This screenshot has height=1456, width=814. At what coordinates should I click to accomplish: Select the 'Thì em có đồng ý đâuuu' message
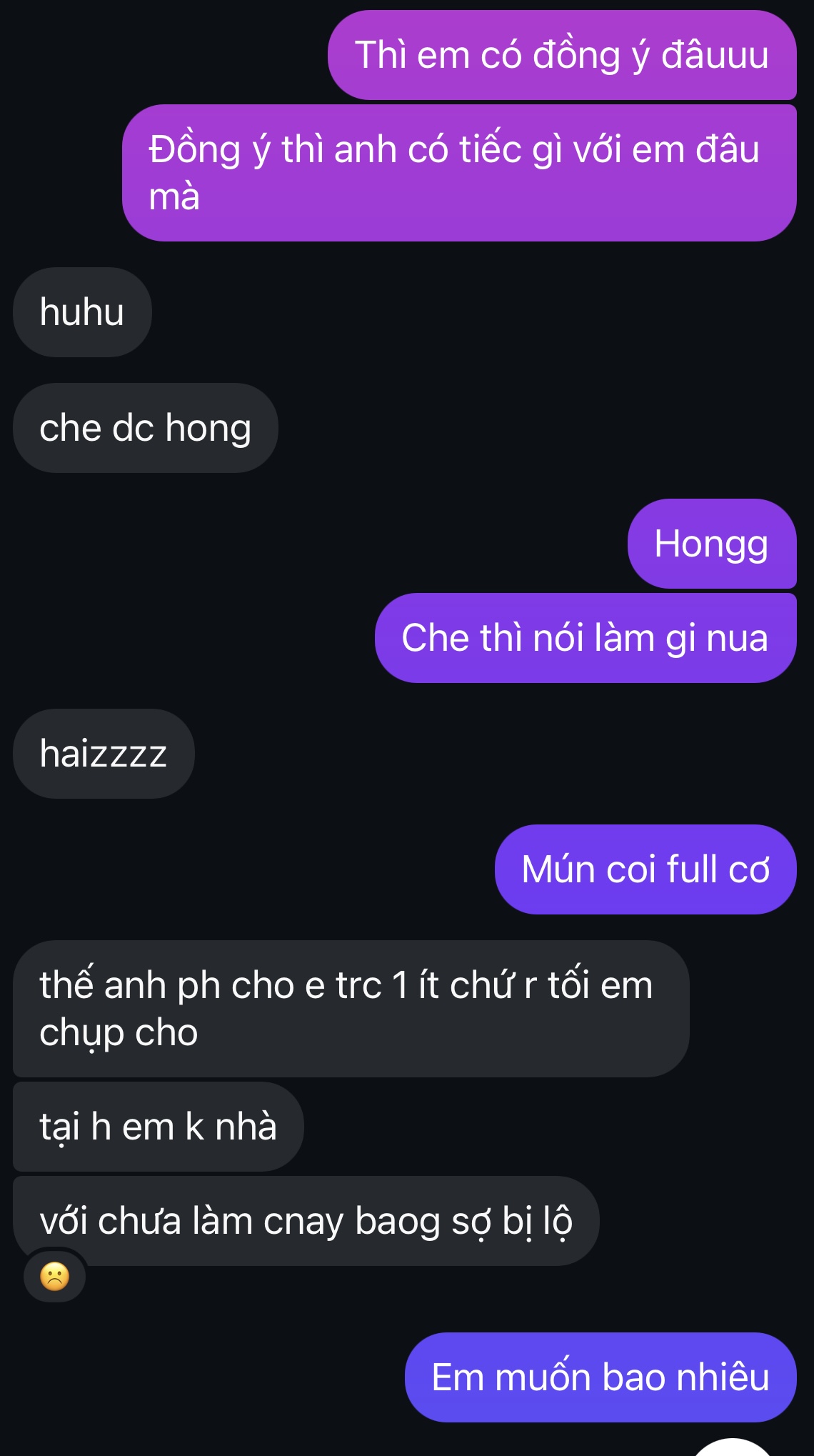click(562, 55)
